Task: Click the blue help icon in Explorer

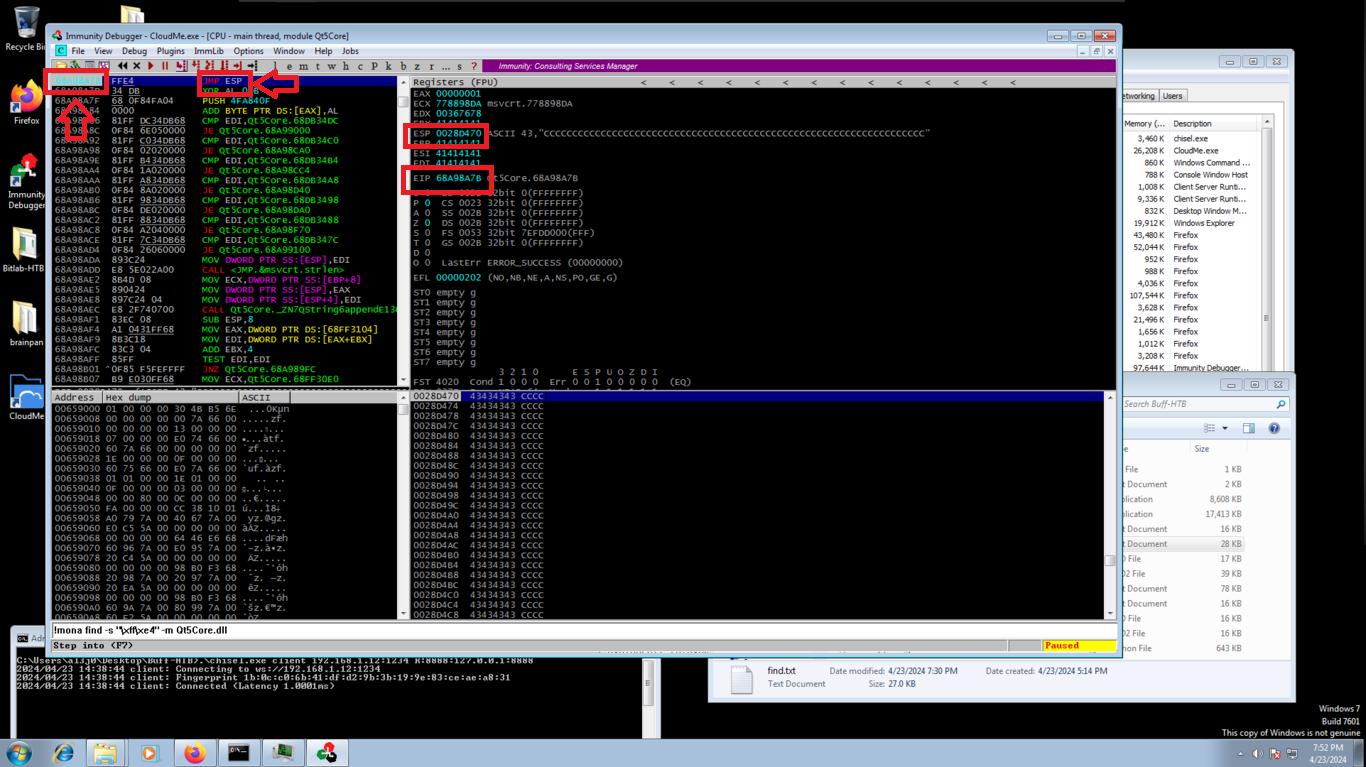Action: click(x=1274, y=428)
